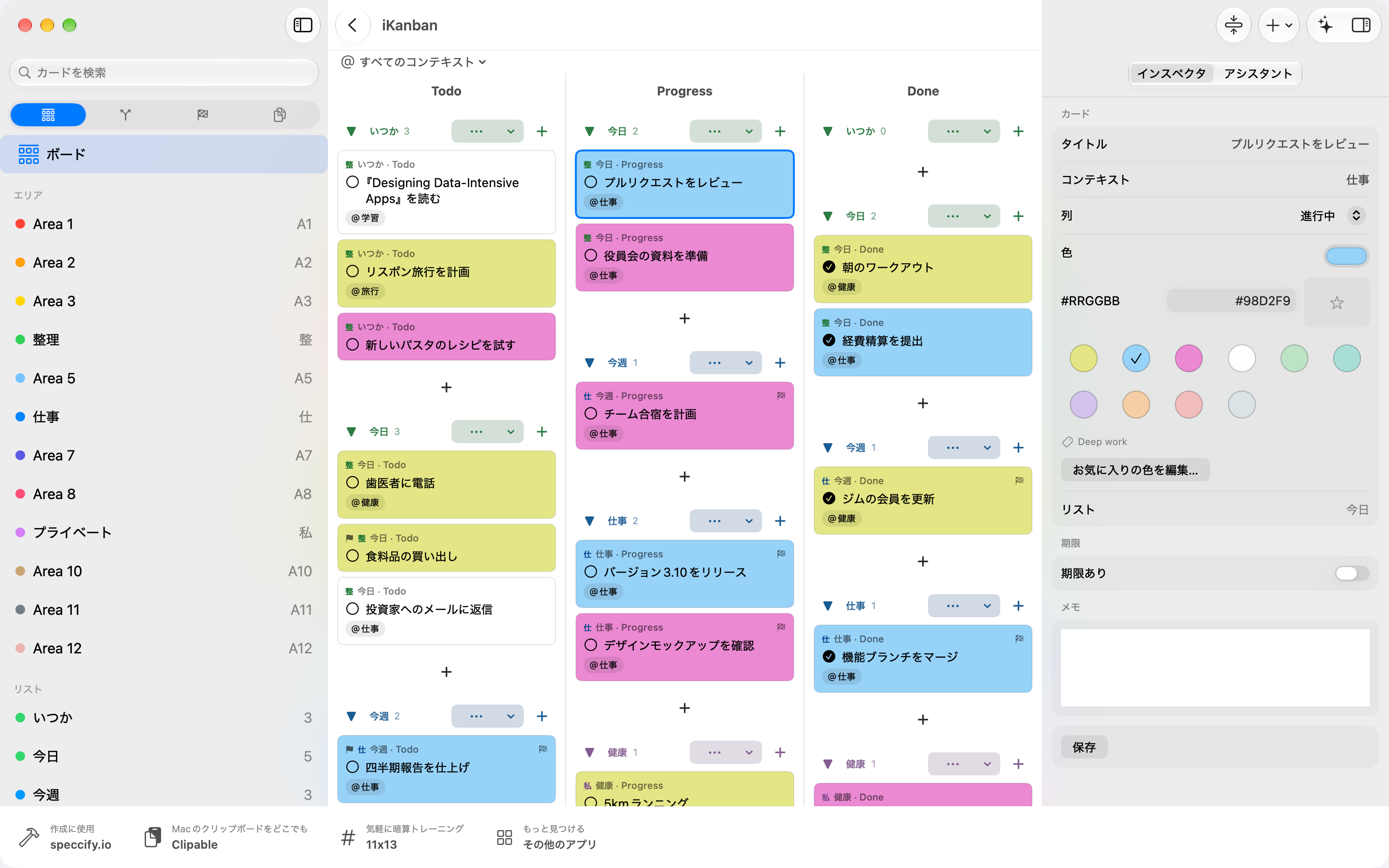Image resolution: width=1389 pixels, height=868 pixels.
Task: Click the 保存 button
Action: [x=1084, y=747]
